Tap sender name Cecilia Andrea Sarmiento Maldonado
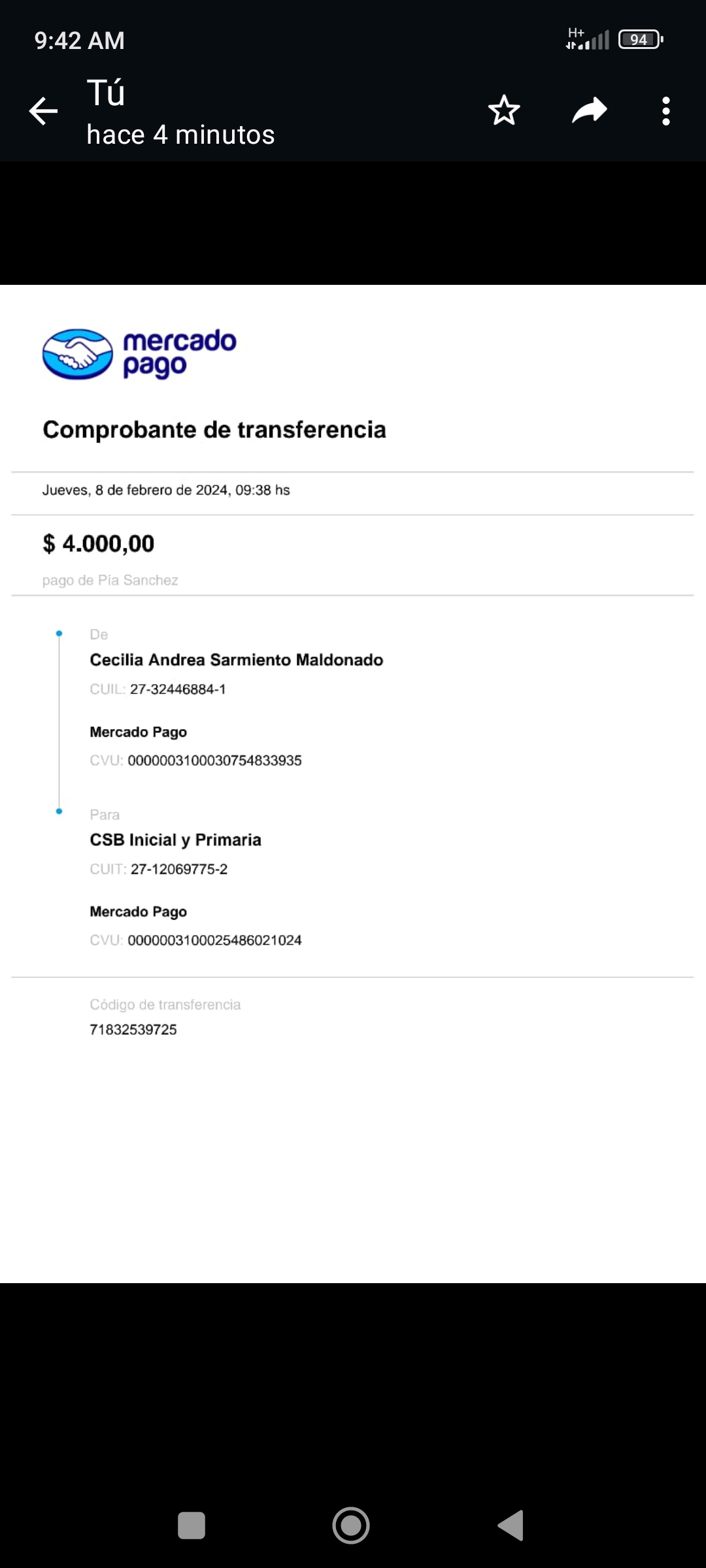 236,660
